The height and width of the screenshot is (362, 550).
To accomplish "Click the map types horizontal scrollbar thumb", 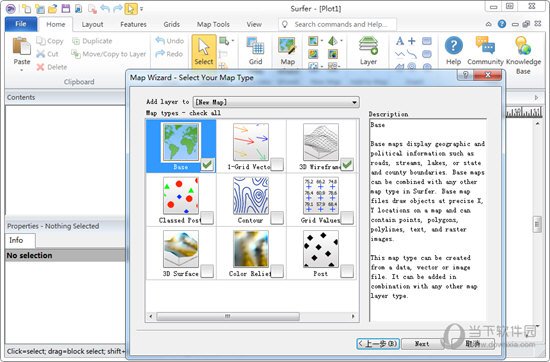I will pyautogui.click(x=228, y=316).
